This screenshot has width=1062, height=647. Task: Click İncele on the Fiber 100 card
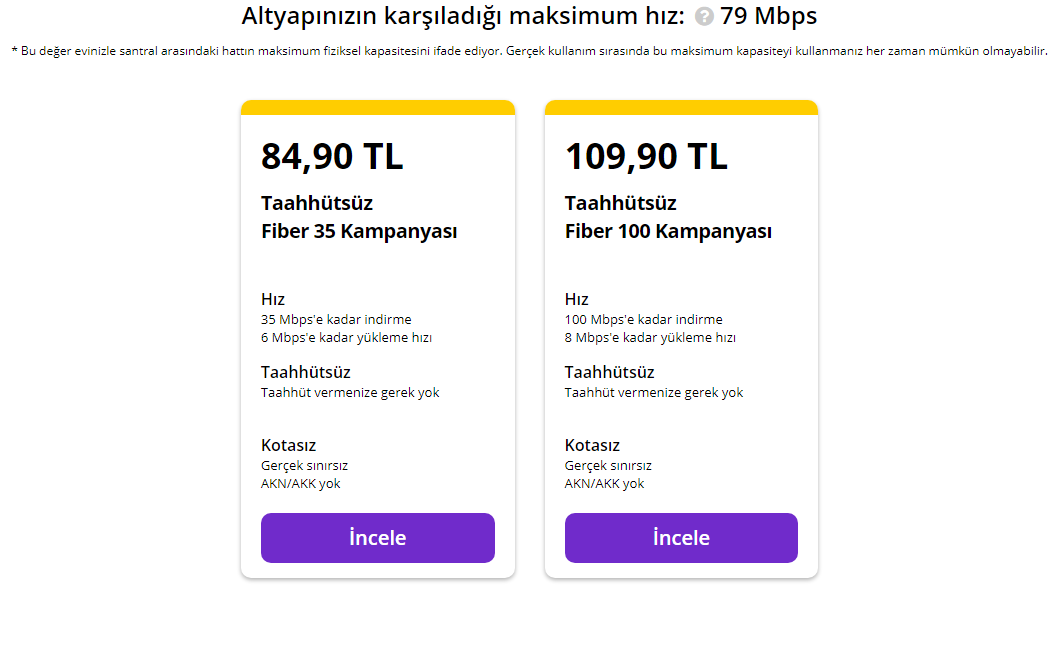tap(681, 537)
